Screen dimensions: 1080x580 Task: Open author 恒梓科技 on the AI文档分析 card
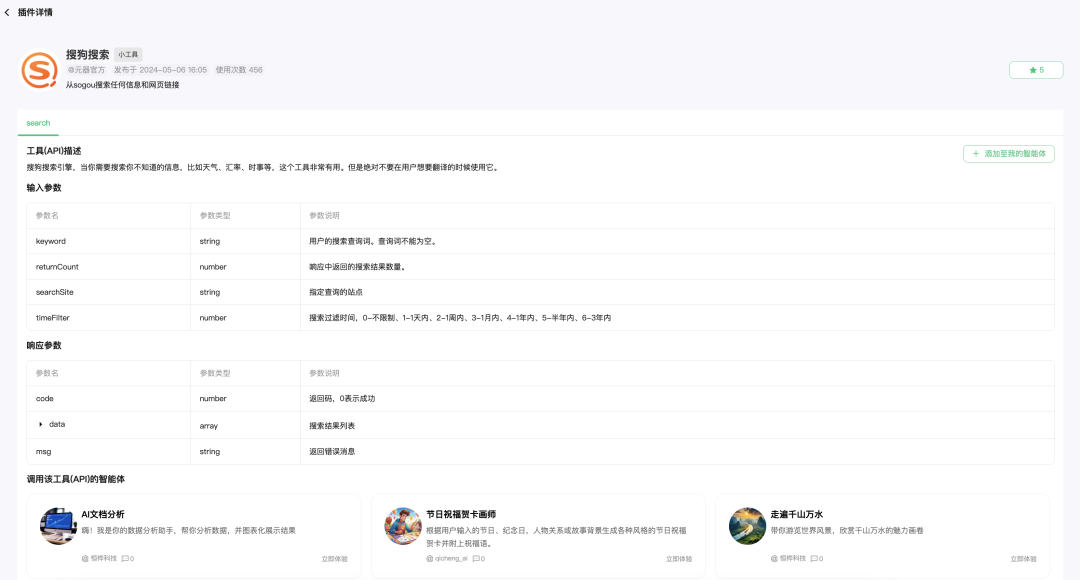[99, 559]
